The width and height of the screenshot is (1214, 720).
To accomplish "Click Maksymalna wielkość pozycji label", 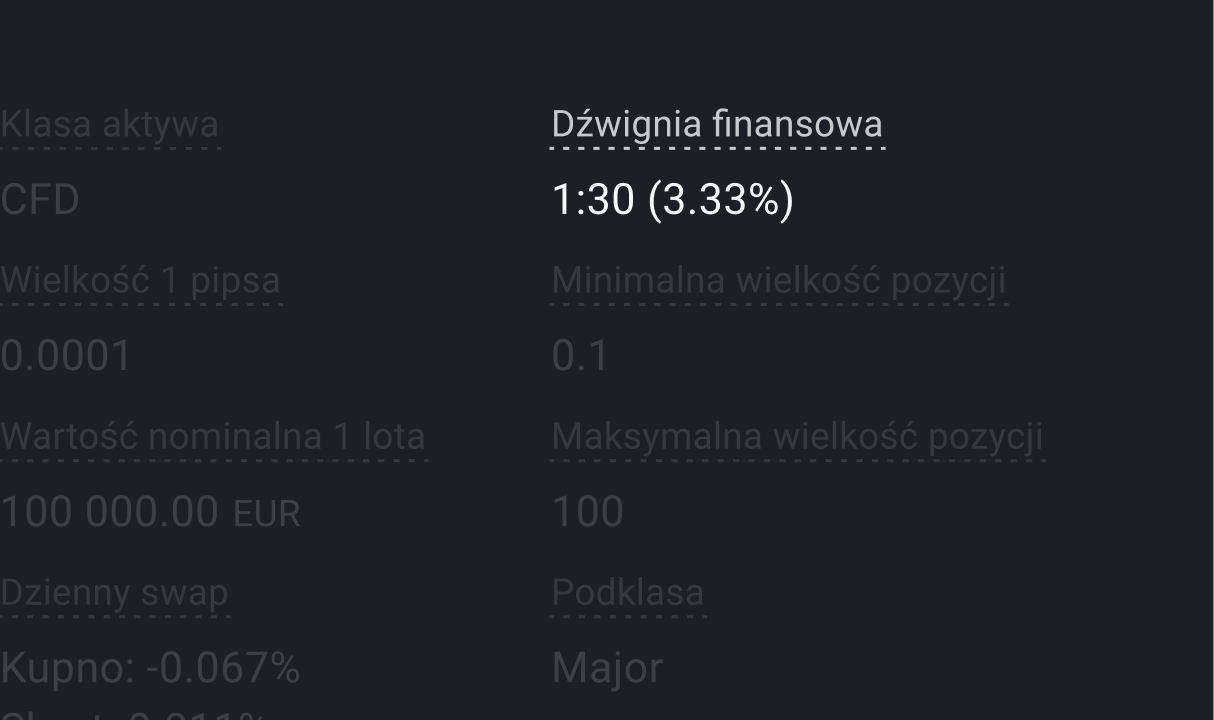I will (x=797, y=437).
